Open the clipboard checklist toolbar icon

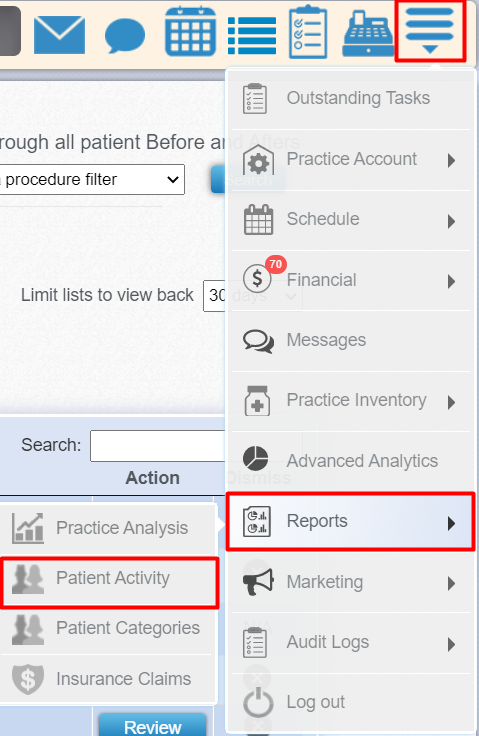click(308, 31)
